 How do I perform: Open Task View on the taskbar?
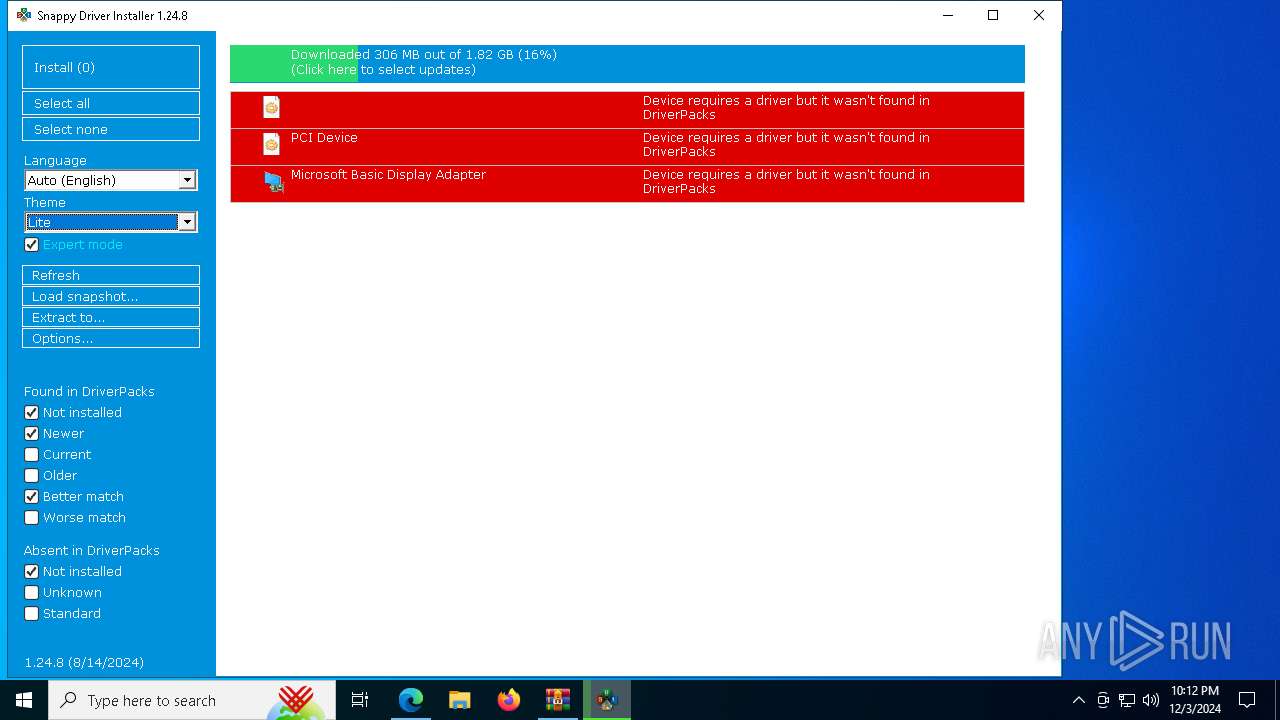point(360,700)
